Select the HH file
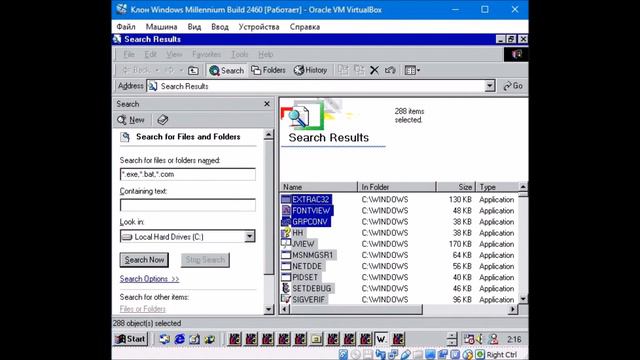Image resolution: width=640 pixels, height=360 pixels. 298,233
